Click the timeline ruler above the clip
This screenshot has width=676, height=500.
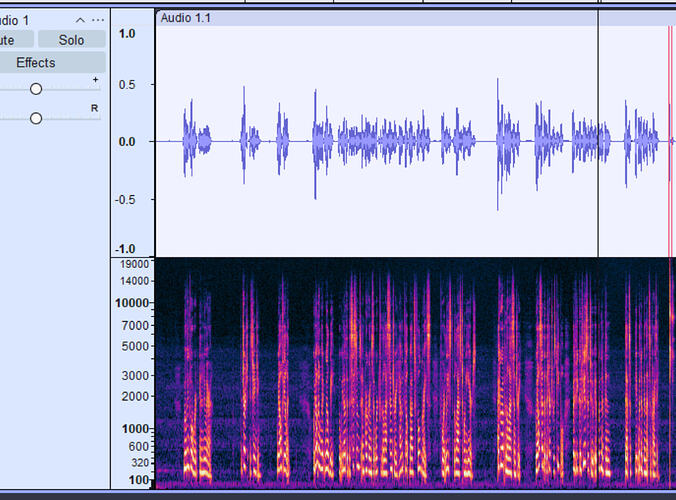pyautogui.click(x=400, y=3)
